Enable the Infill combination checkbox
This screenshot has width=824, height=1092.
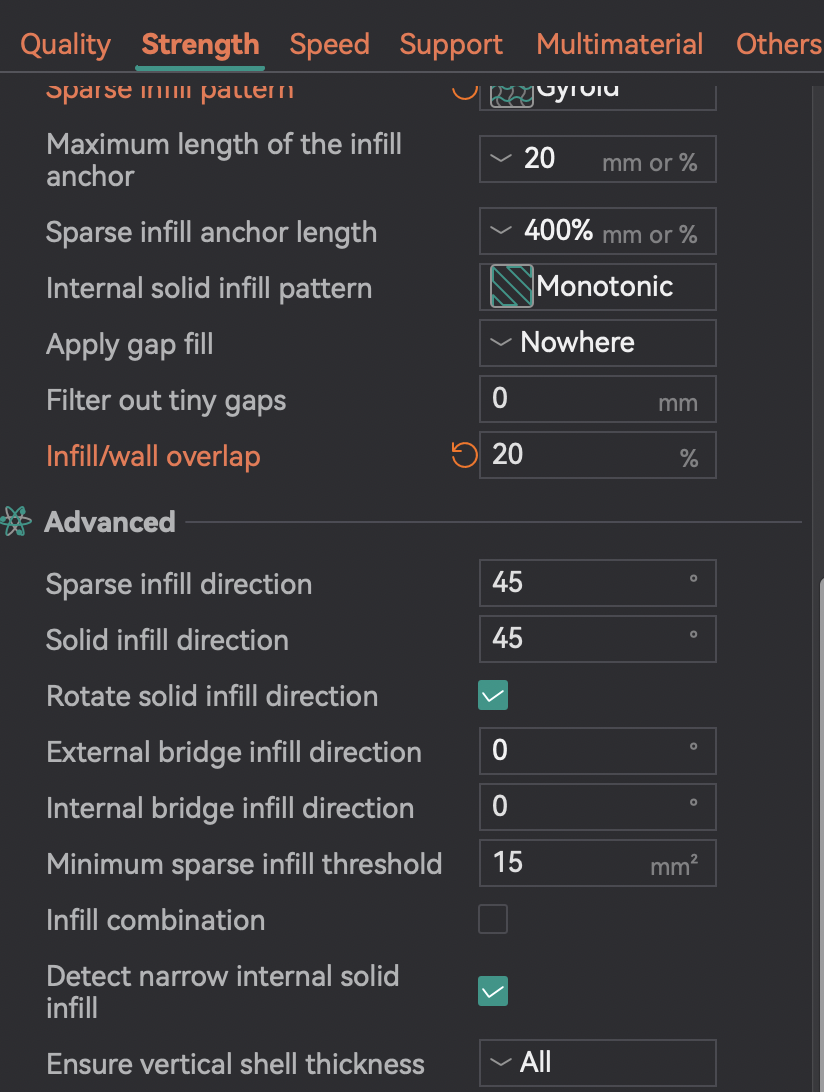(x=493, y=919)
